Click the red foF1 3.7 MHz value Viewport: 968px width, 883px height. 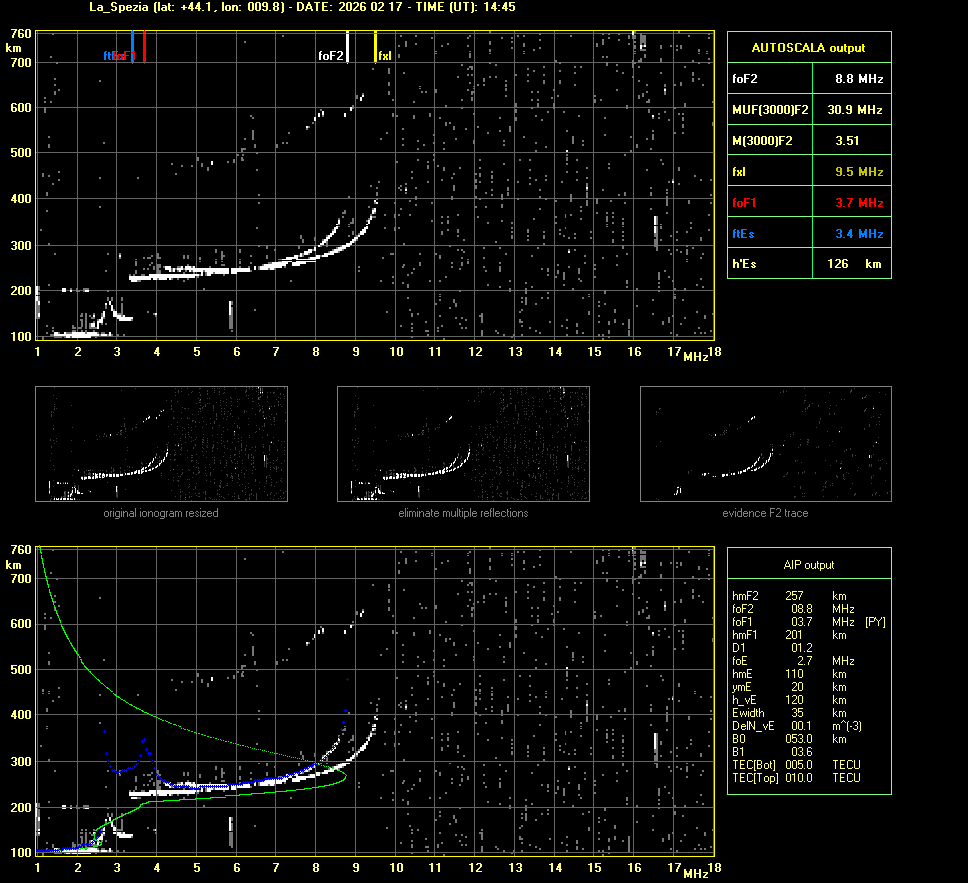coord(858,203)
